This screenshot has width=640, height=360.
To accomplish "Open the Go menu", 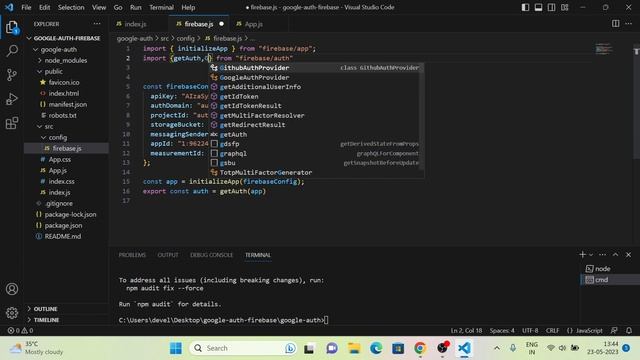I will tap(118, 7).
